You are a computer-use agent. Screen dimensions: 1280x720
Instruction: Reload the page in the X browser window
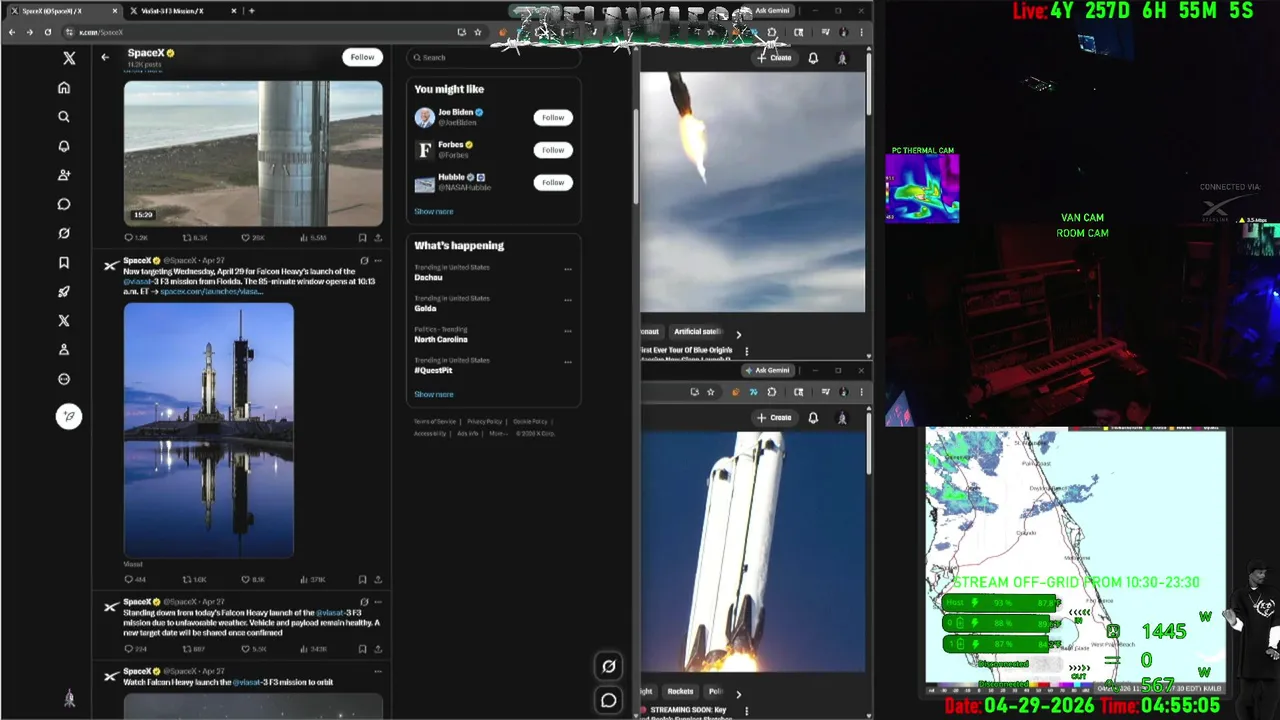[x=47, y=32]
